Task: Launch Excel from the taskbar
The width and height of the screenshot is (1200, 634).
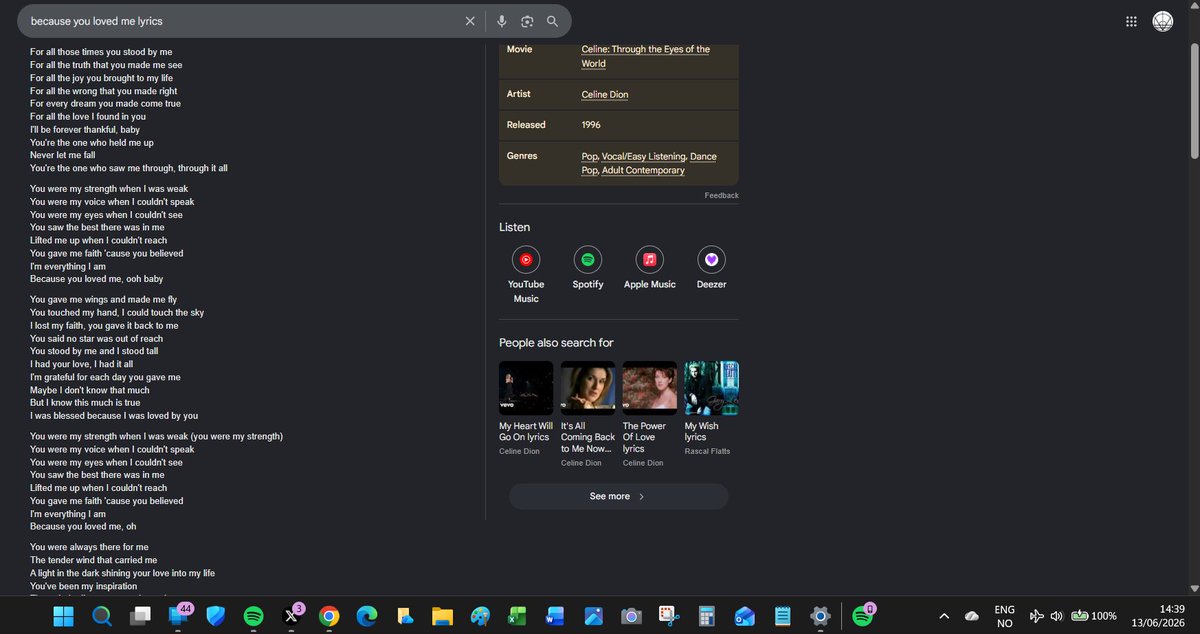Action: point(518,616)
